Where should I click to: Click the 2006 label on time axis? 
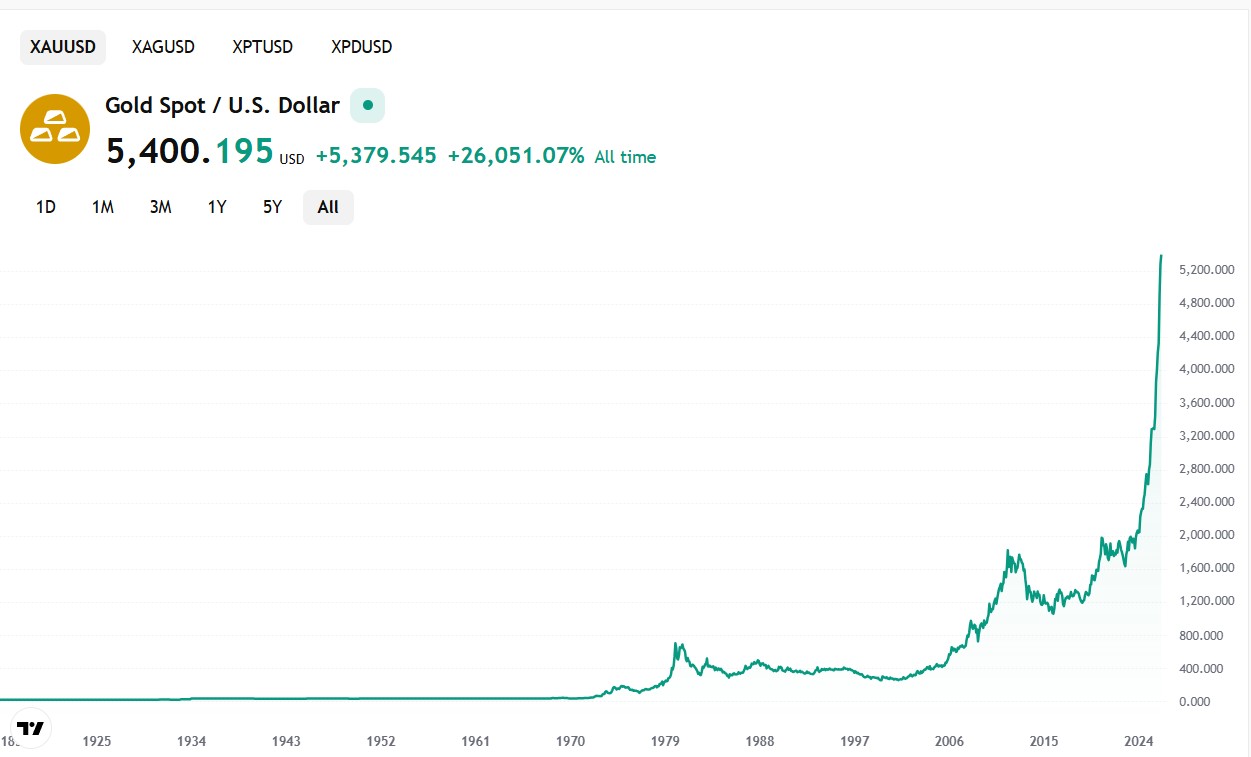pyautogui.click(x=949, y=741)
